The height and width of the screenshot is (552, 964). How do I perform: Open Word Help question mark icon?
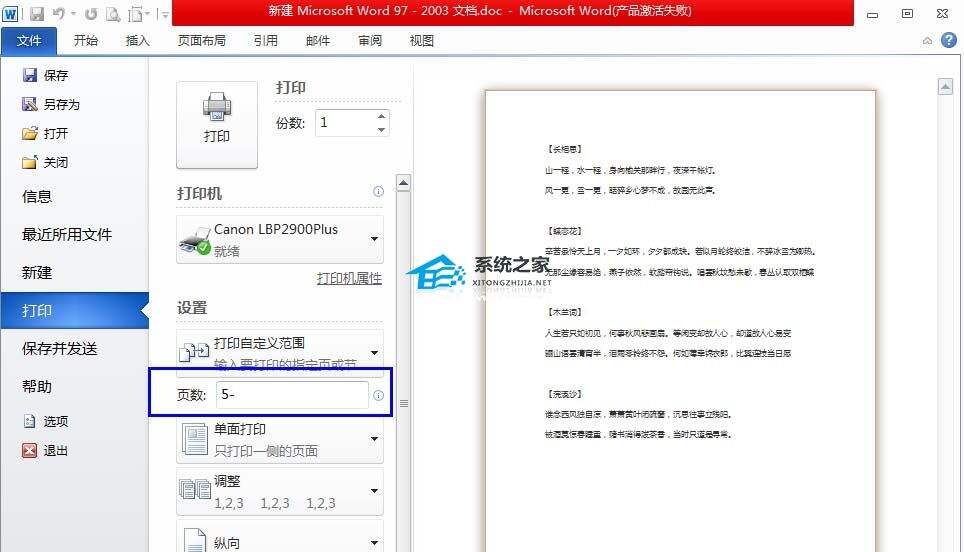coord(949,41)
